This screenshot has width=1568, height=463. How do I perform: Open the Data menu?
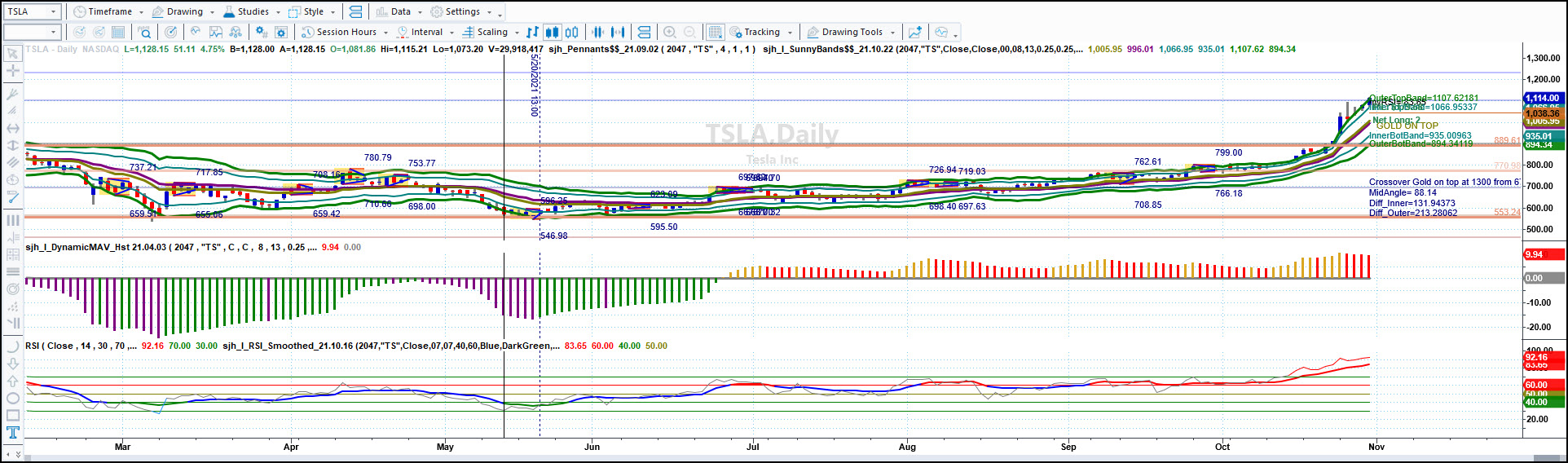[399, 11]
